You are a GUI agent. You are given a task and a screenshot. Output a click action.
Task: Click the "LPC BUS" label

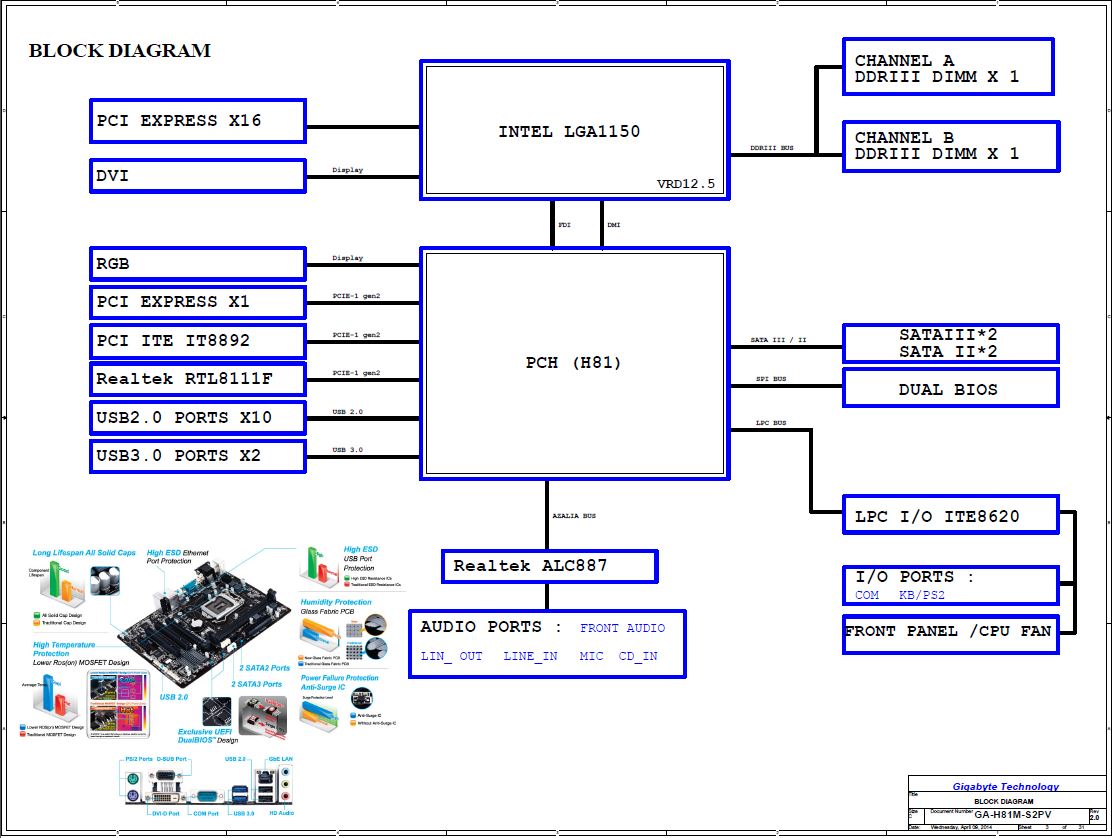771,423
